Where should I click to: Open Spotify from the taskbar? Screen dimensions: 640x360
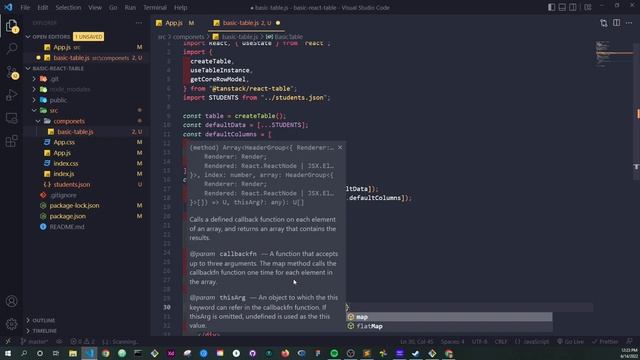334,353
